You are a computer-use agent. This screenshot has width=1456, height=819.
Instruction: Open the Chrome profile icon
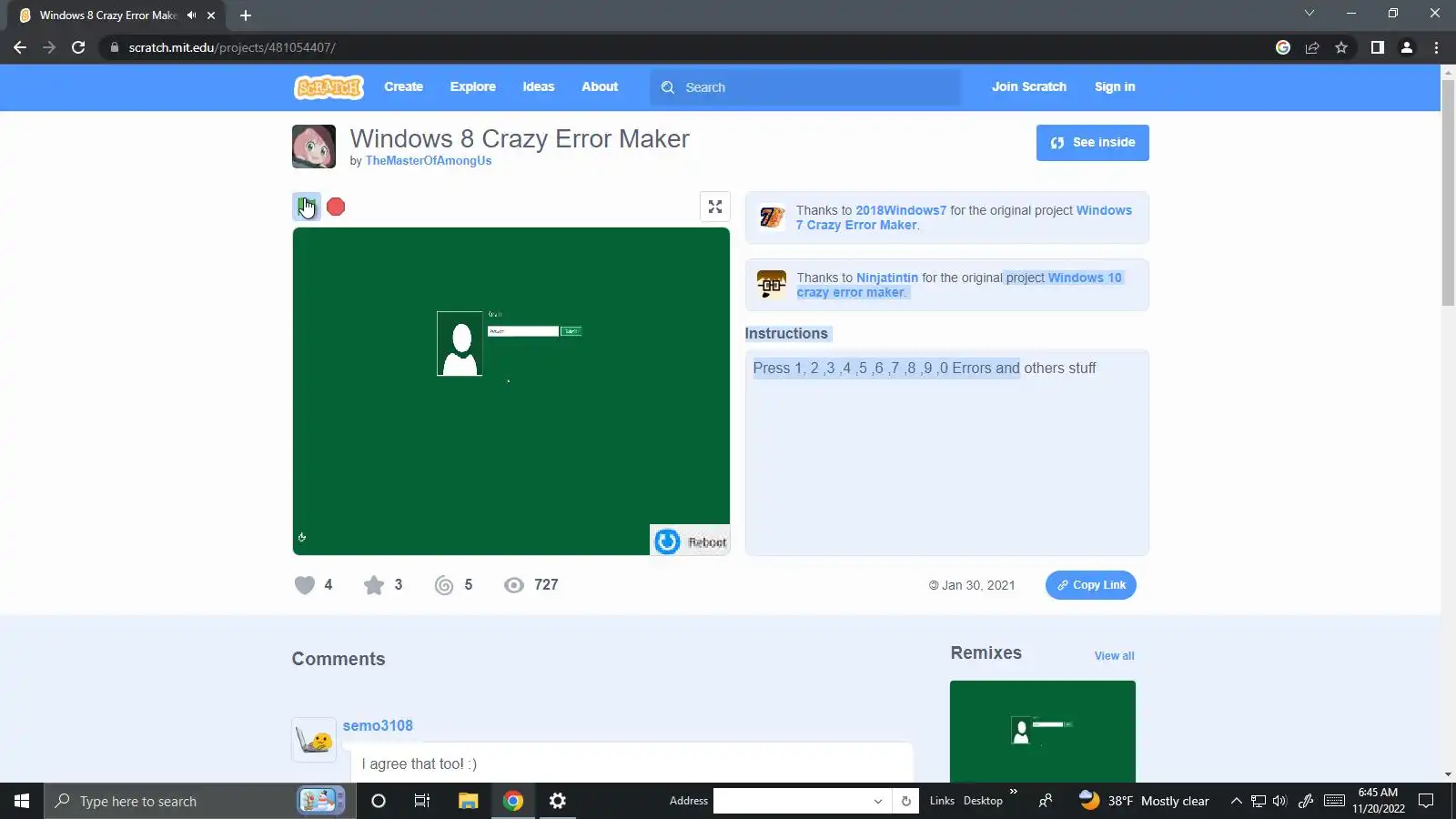pos(1407,47)
